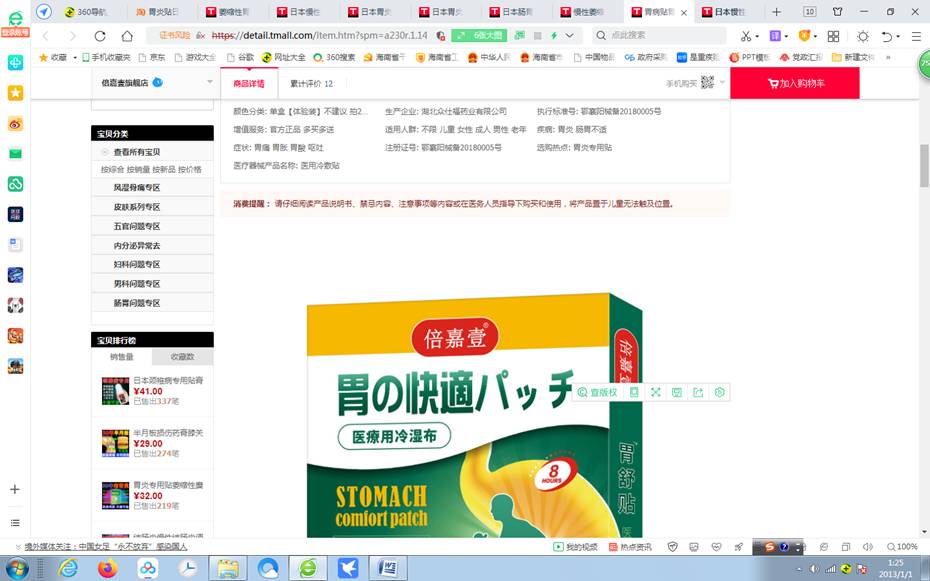Click the share icon on the product image overlay

click(698, 392)
